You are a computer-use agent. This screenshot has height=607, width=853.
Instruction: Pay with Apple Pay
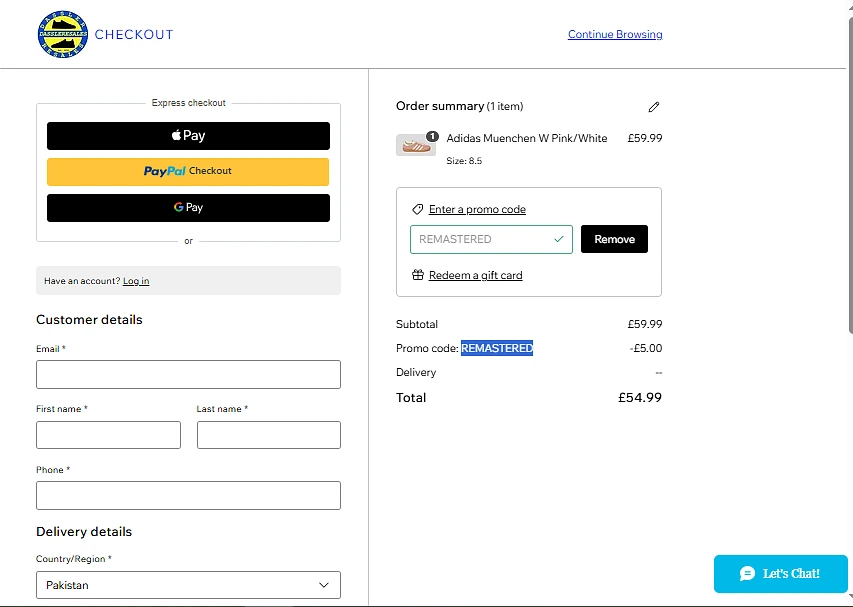(x=188, y=136)
